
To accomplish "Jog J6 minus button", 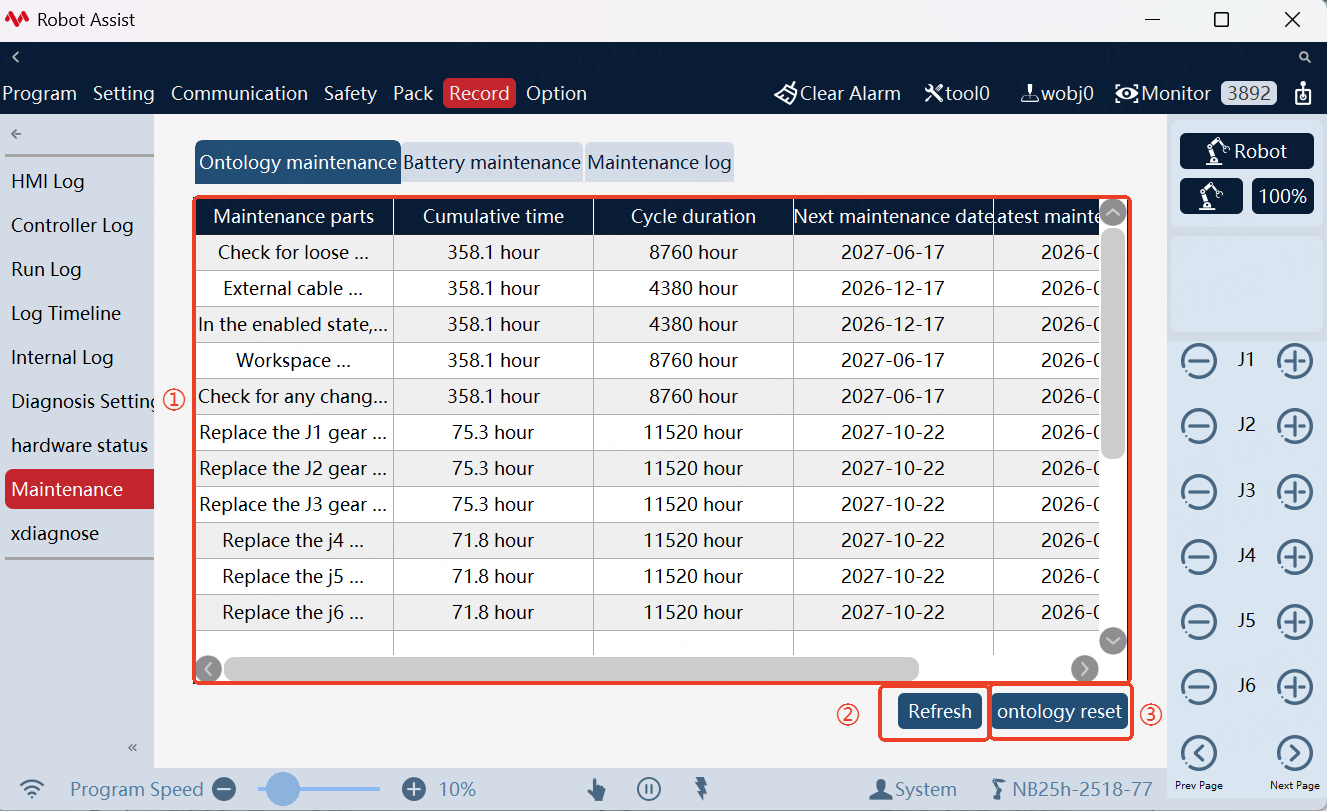I will (1199, 687).
